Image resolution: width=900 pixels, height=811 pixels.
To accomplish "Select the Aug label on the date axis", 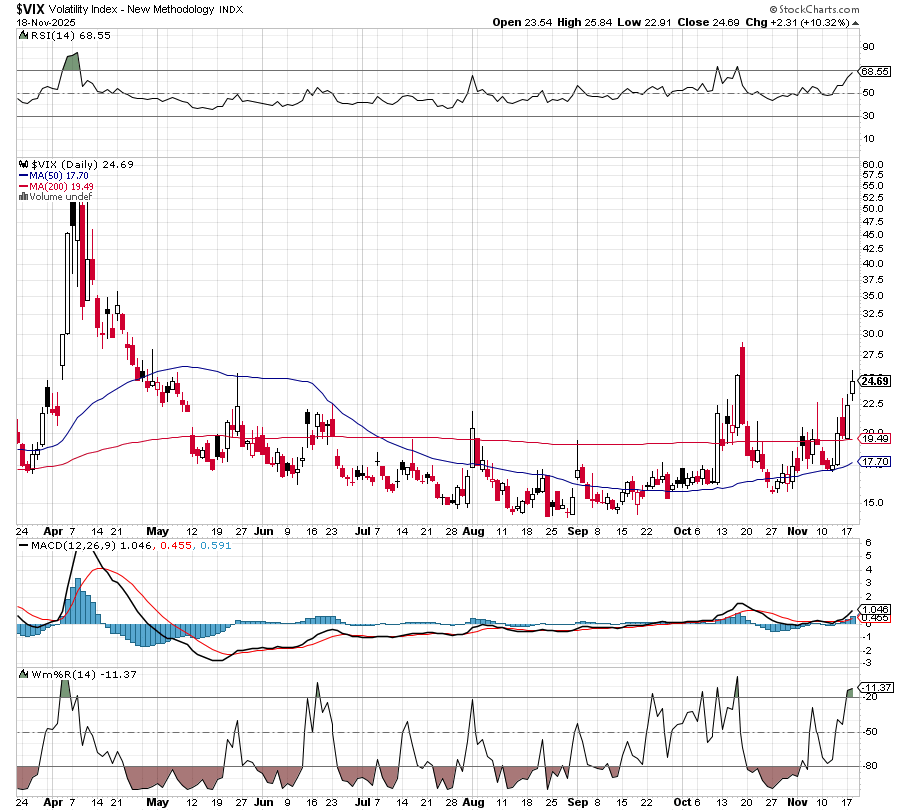I will 471,531.
